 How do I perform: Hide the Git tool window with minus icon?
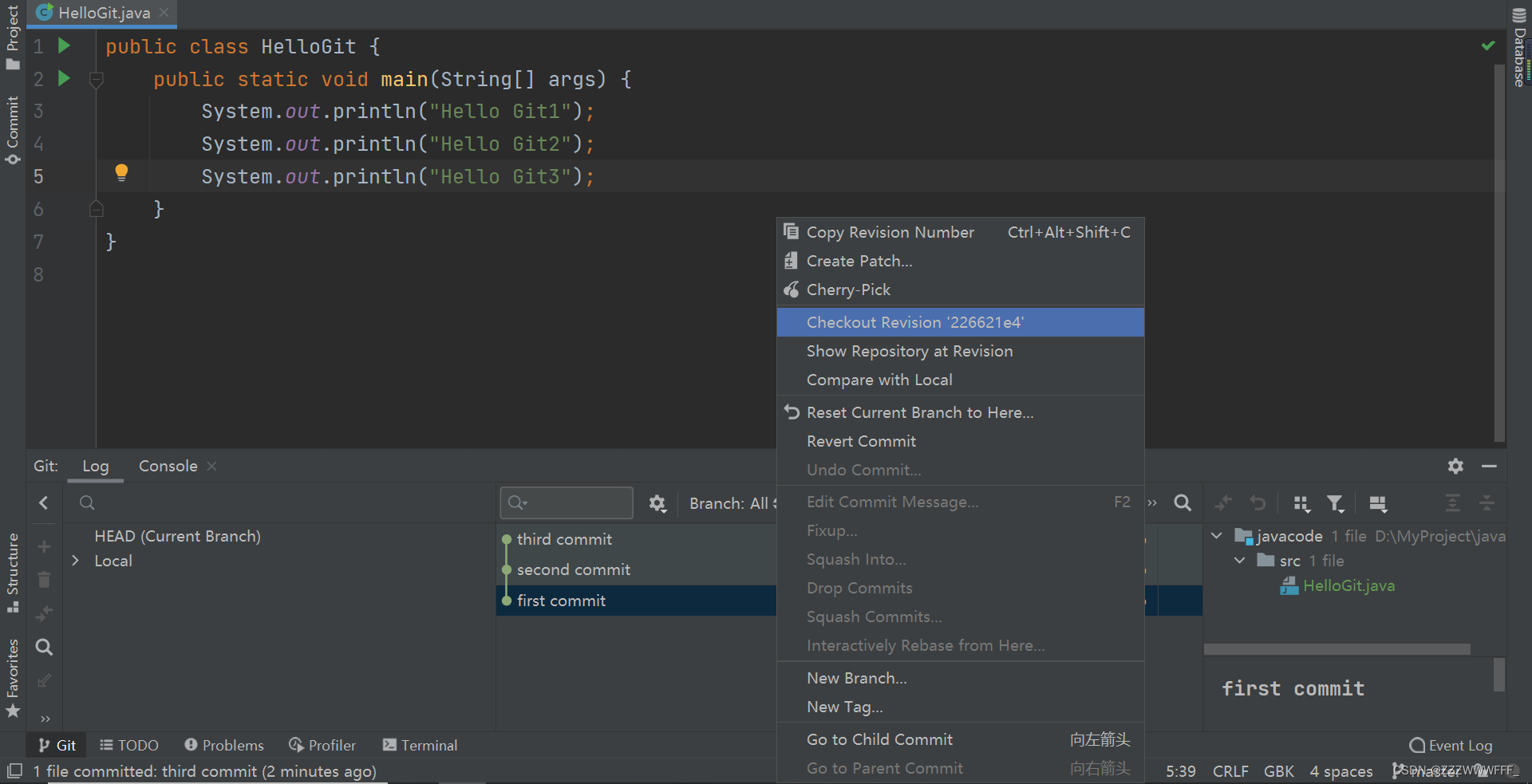point(1489,466)
